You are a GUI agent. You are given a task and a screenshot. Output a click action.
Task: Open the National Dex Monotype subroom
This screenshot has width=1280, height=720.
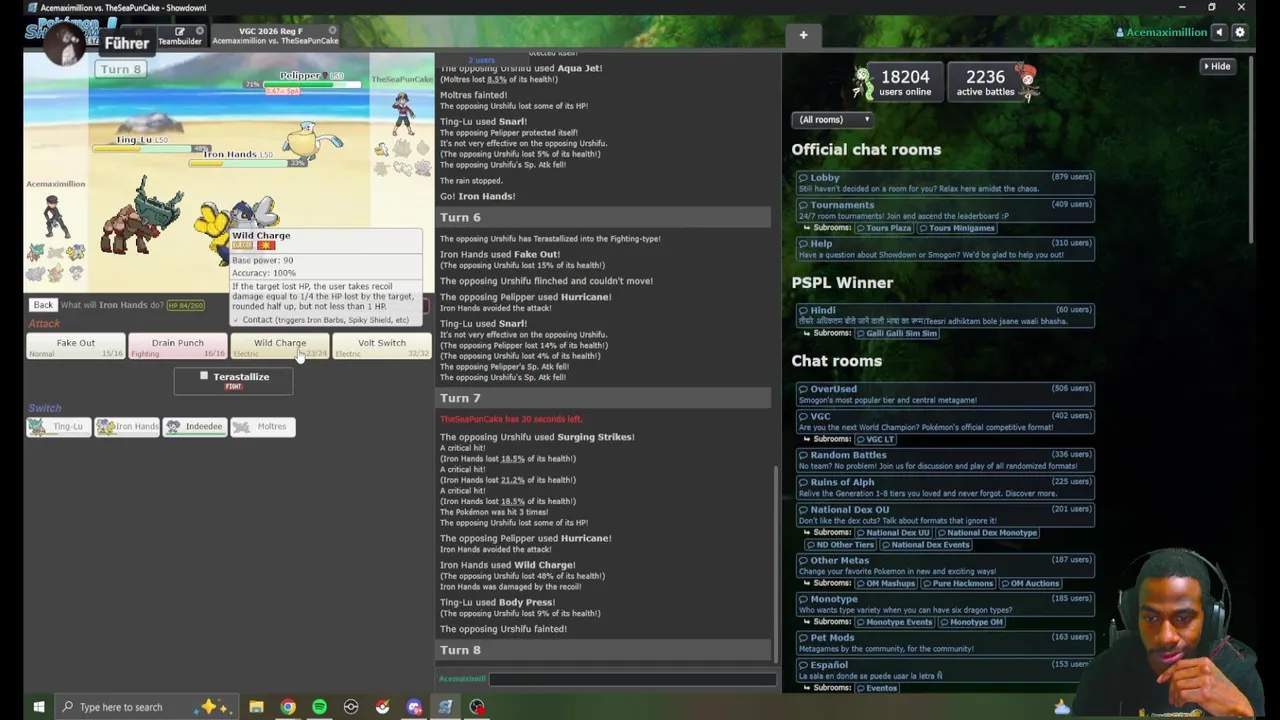coord(986,533)
